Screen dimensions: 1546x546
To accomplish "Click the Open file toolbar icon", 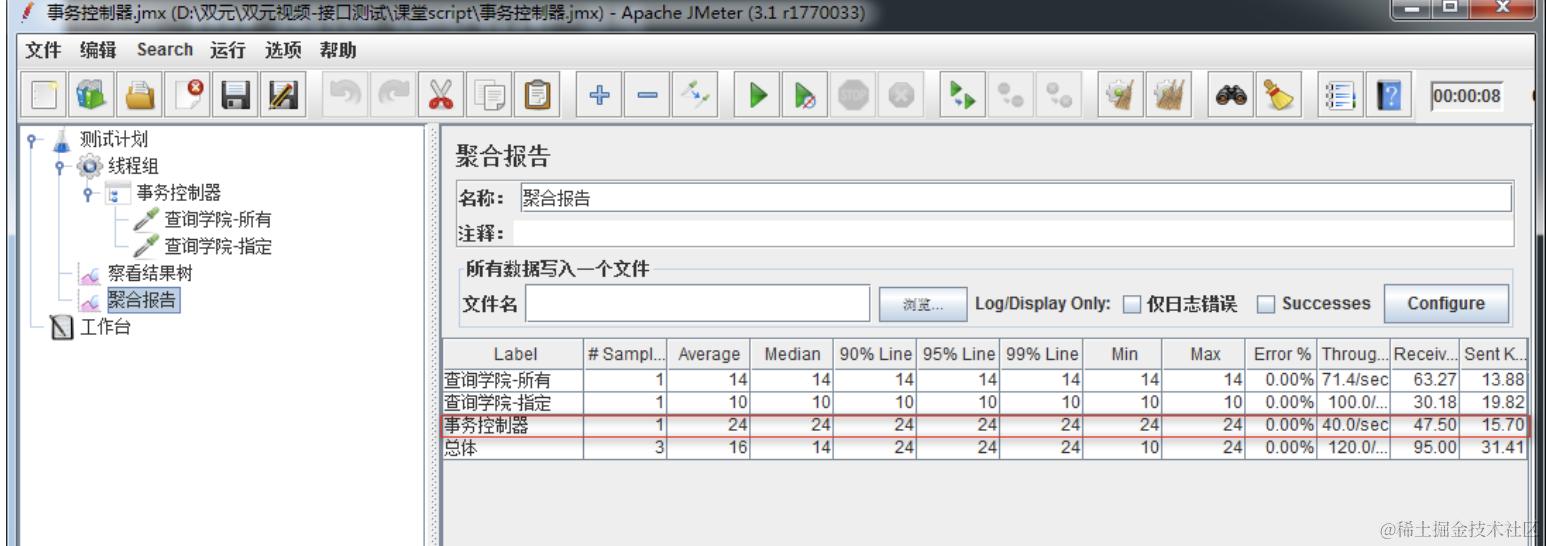I will click(140, 95).
